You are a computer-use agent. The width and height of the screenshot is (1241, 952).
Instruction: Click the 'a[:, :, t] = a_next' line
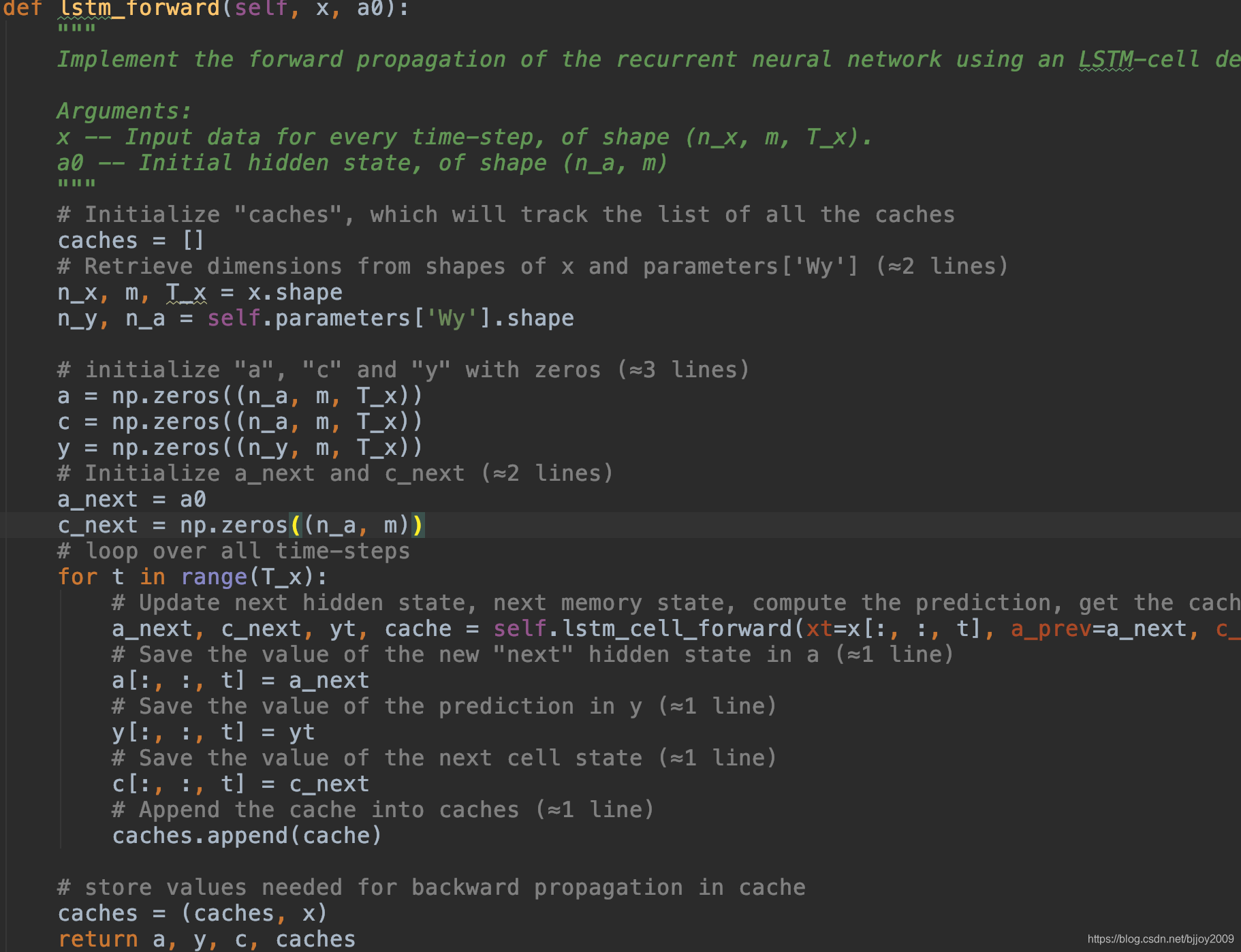(x=241, y=680)
